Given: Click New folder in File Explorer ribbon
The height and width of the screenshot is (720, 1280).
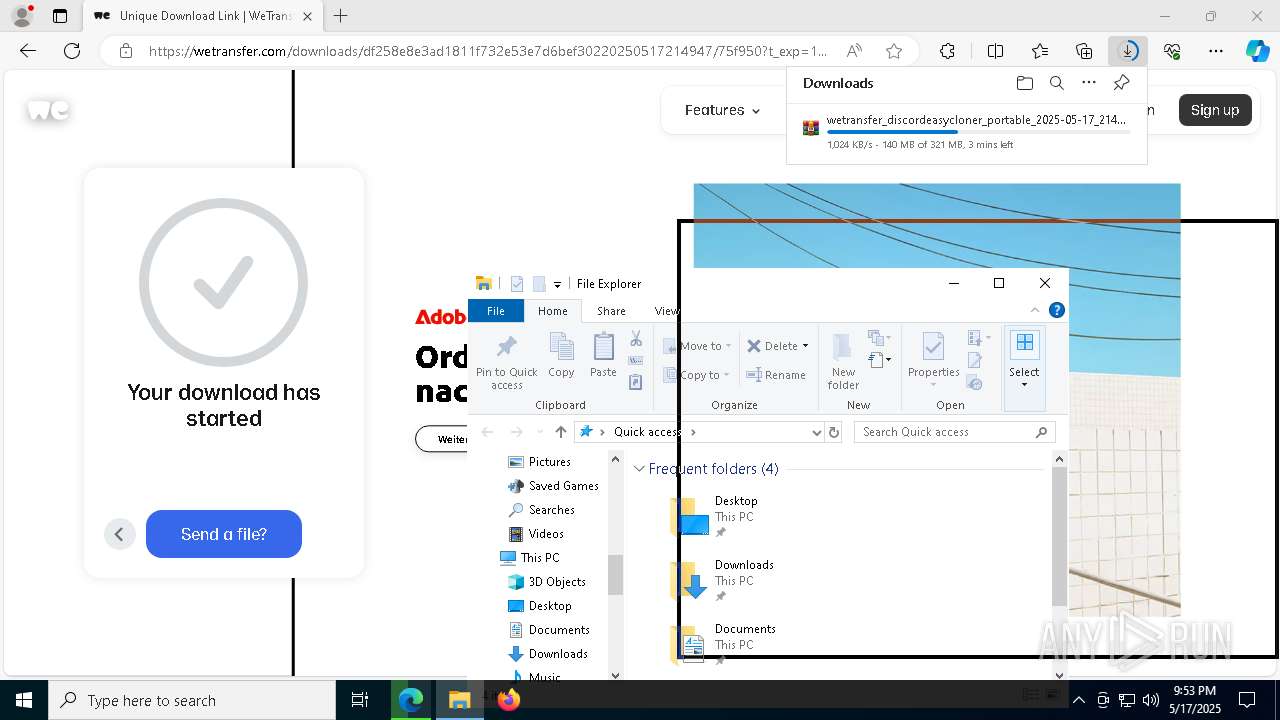Looking at the screenshot, I should coord(843,361).
